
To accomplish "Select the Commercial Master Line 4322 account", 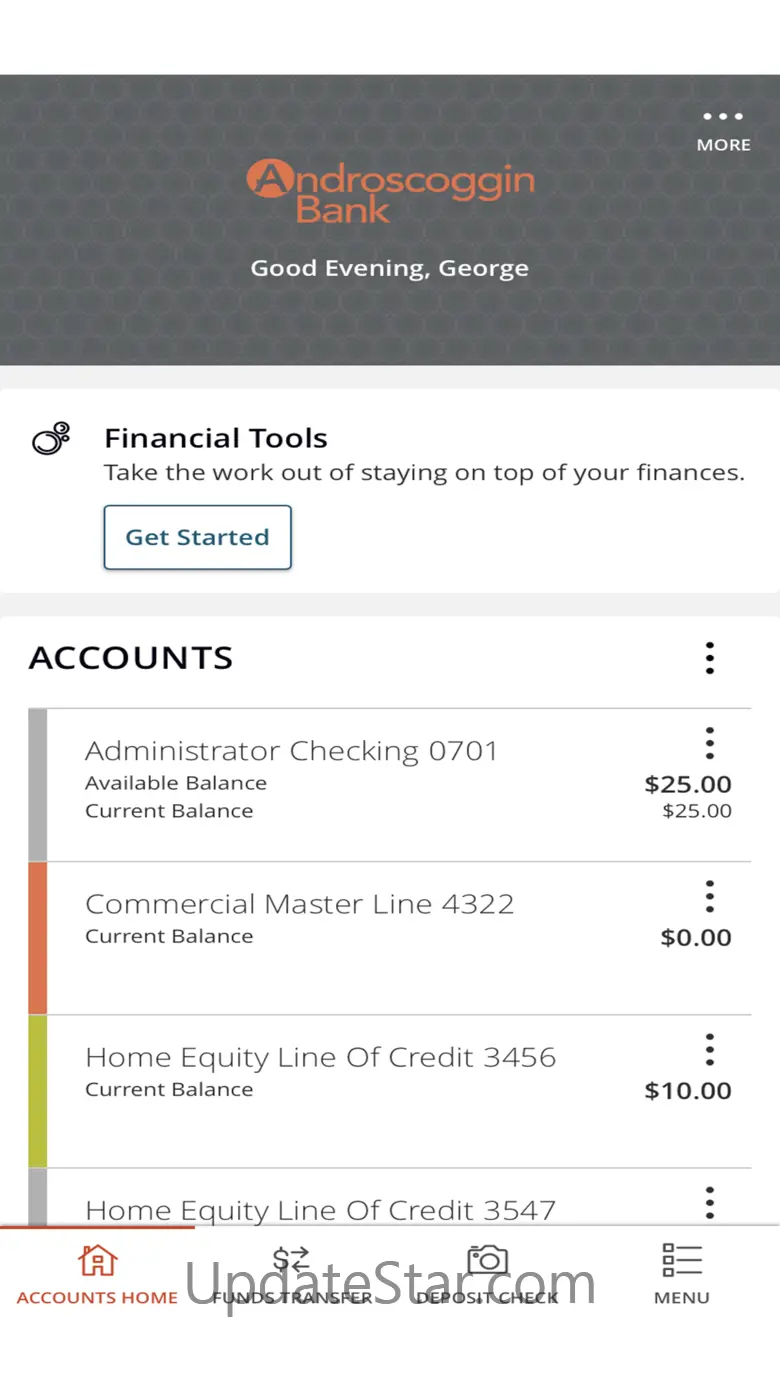I will 390,938.
